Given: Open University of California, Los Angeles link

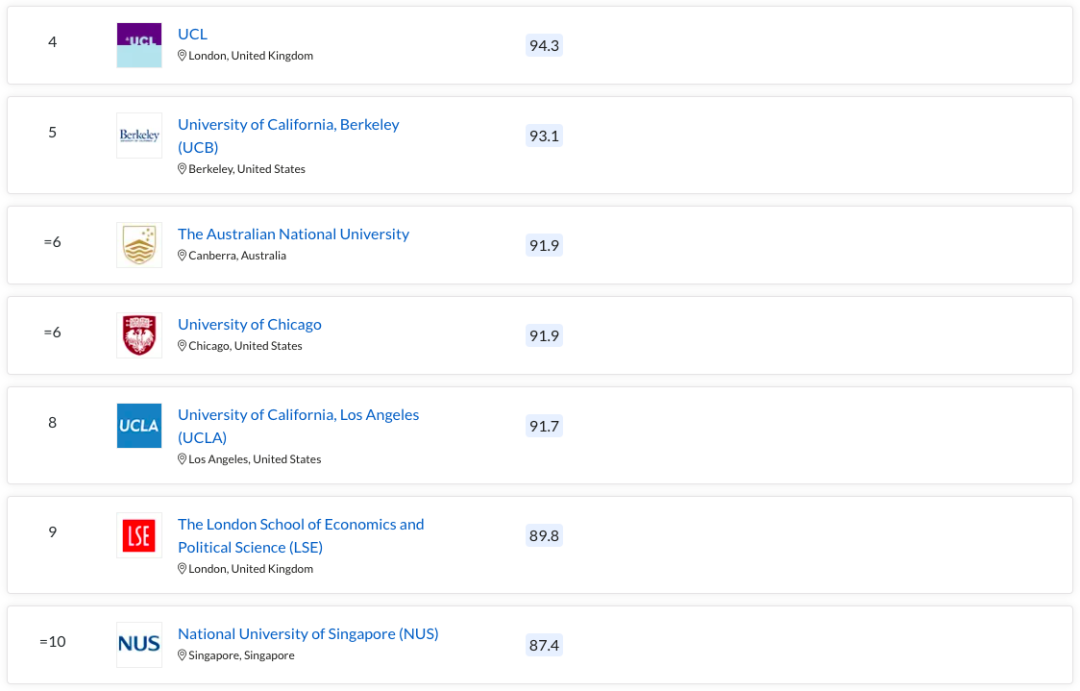Looking at the screenshot, I should click(x=298, y=426).
